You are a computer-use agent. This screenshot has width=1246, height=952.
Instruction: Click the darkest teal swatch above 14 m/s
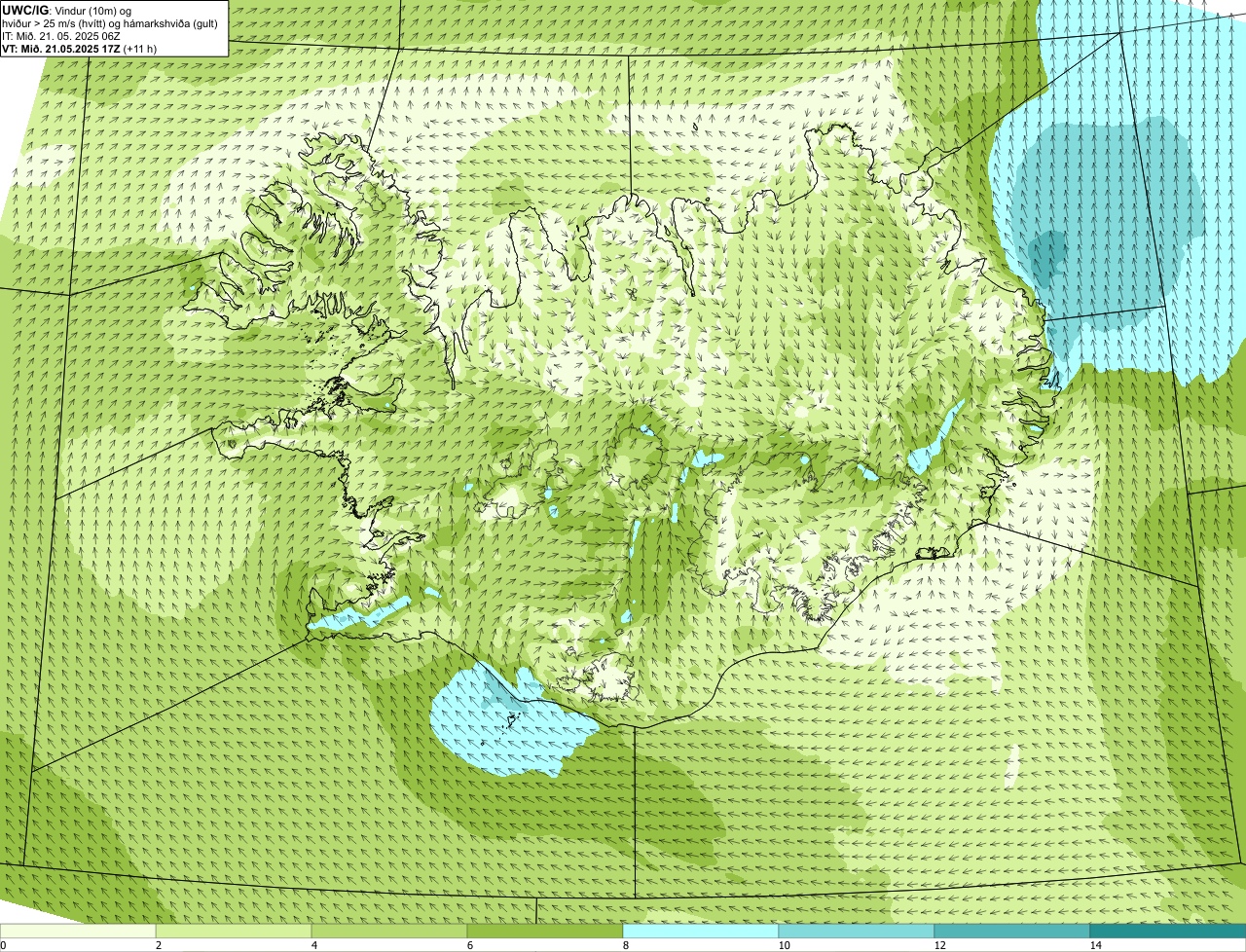pyautogui.click(x=1168, y=931)
